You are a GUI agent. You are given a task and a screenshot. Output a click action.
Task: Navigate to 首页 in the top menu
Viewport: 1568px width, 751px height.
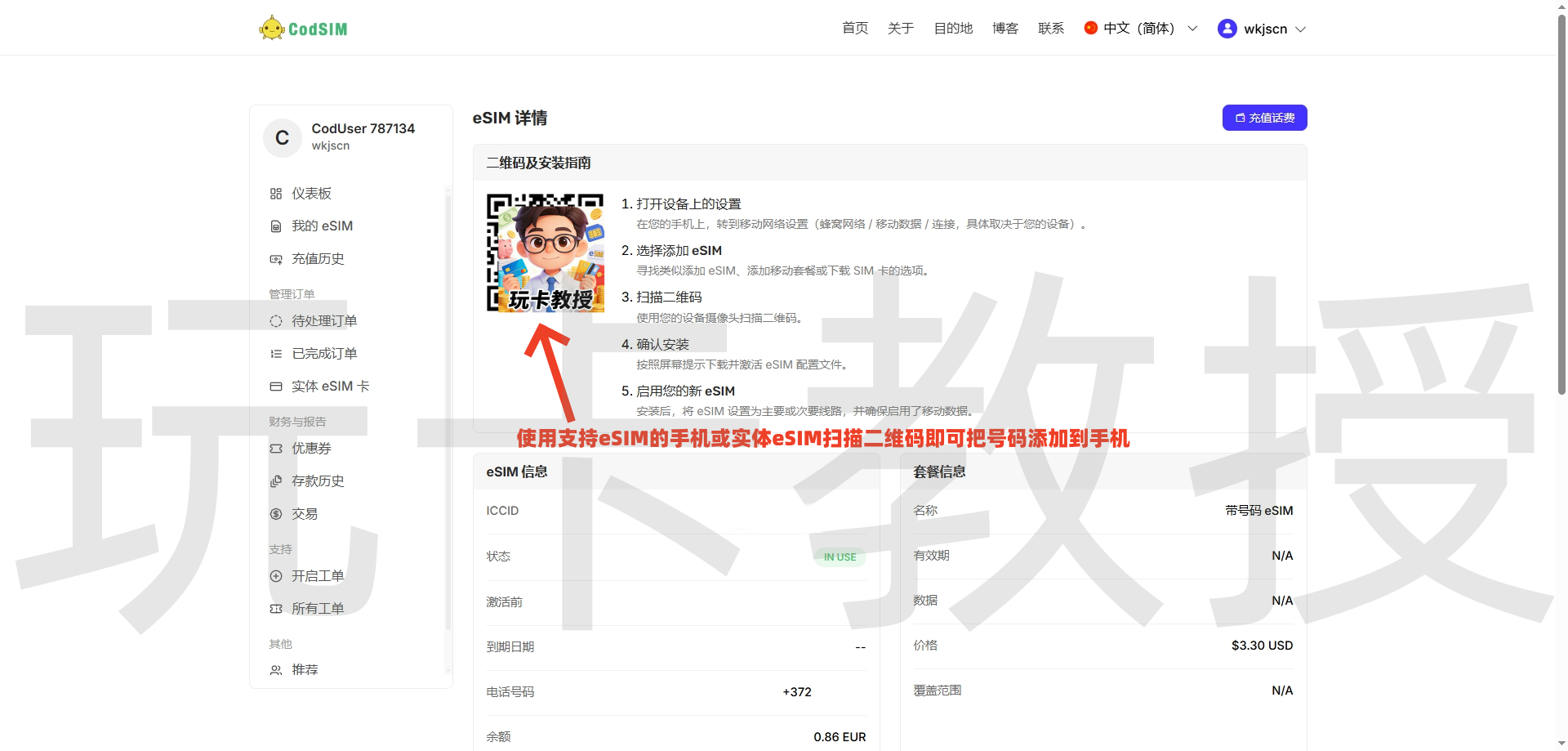pyautogui.click(x=854, y=28)
